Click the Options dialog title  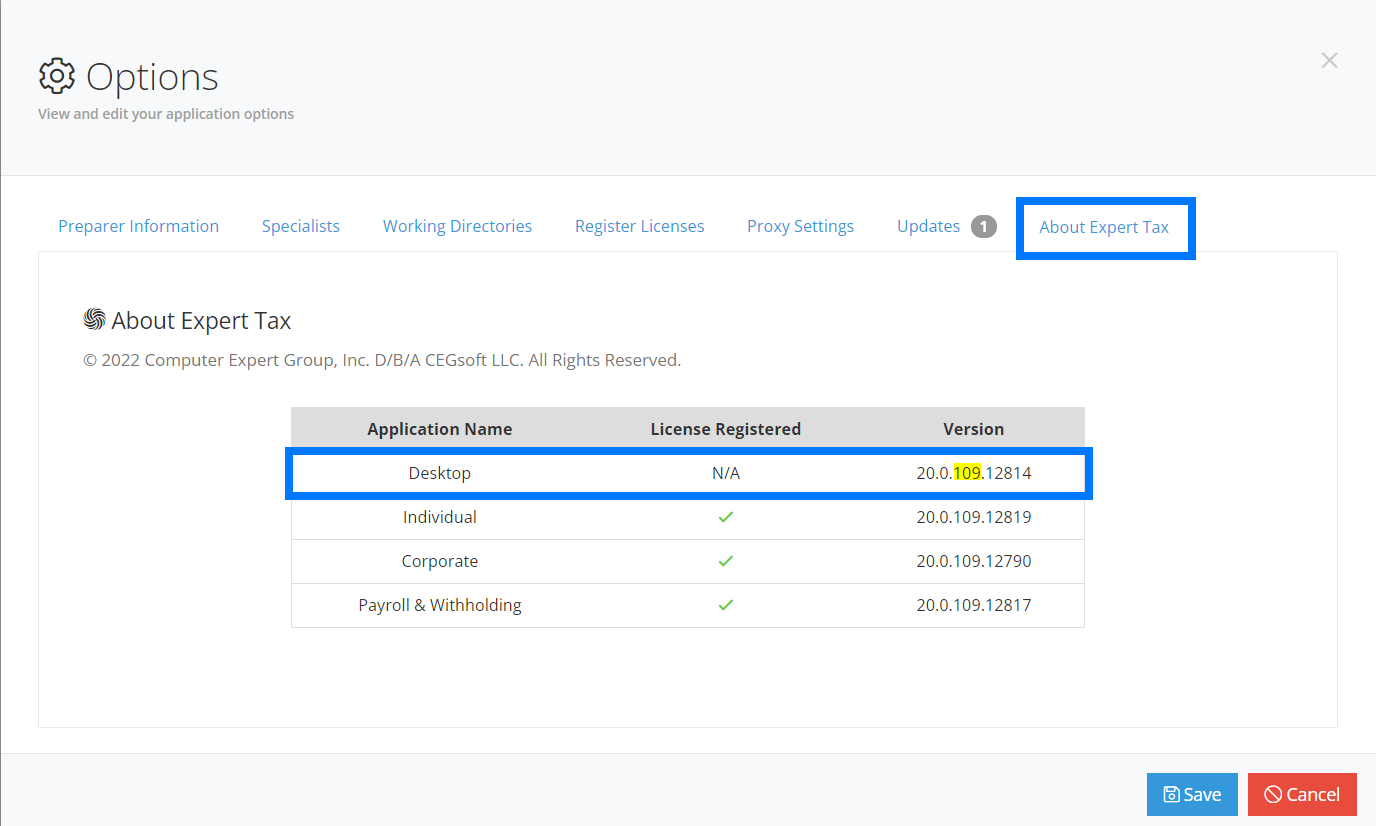pos(152,77)
